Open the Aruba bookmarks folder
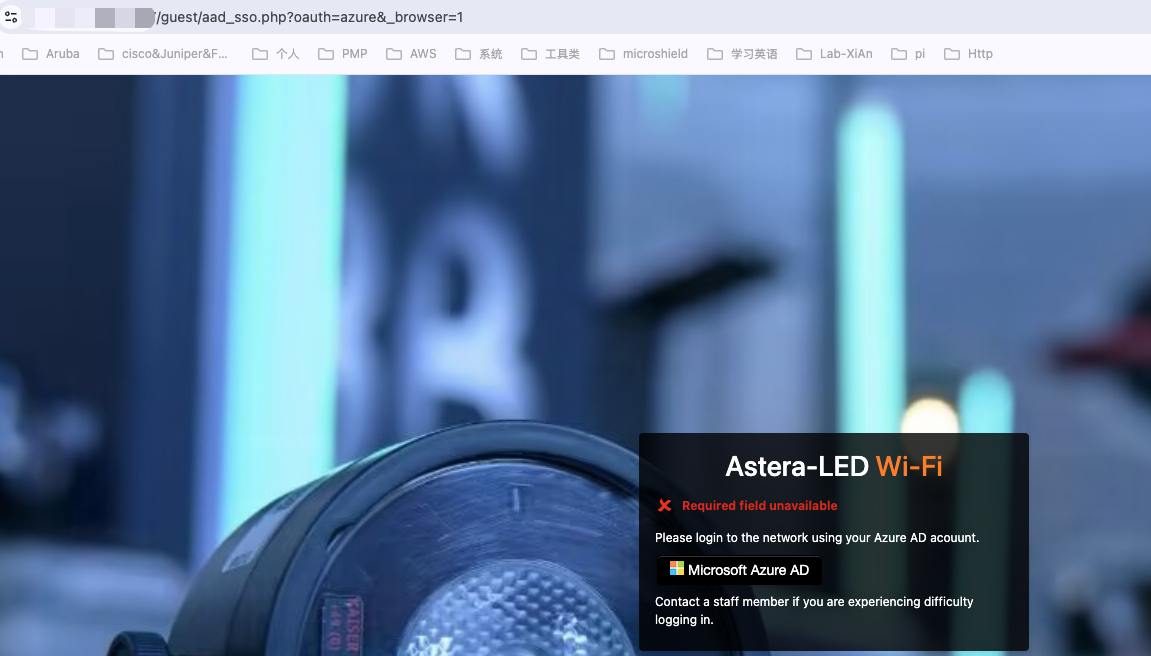The image size is (1151, 656). click(x=51, y=54)
